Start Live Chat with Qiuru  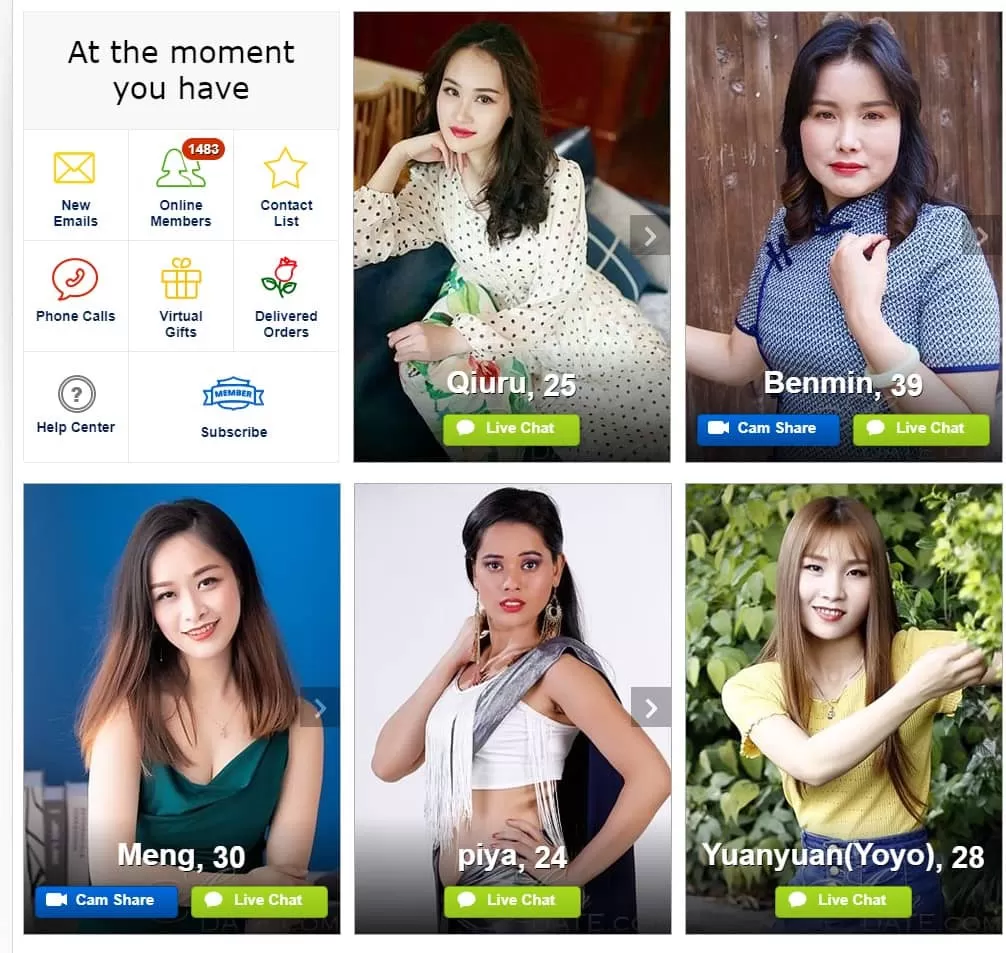511,429
